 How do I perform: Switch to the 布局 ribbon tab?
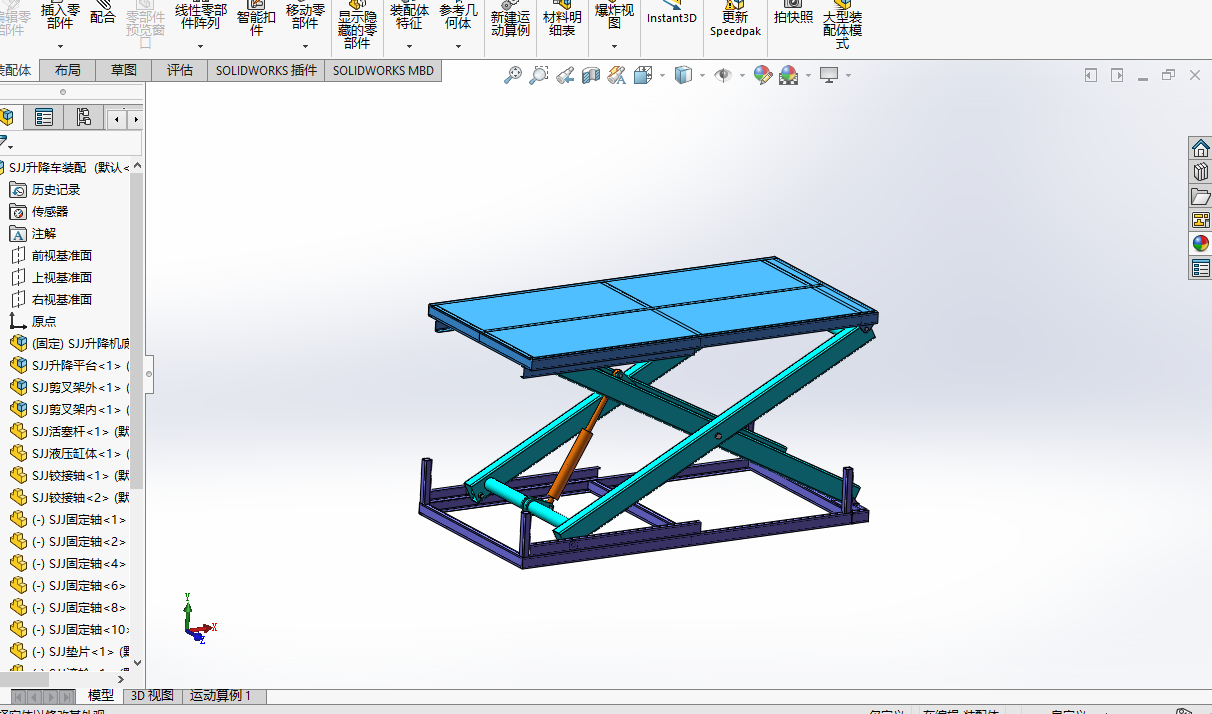tap(68, 71)
